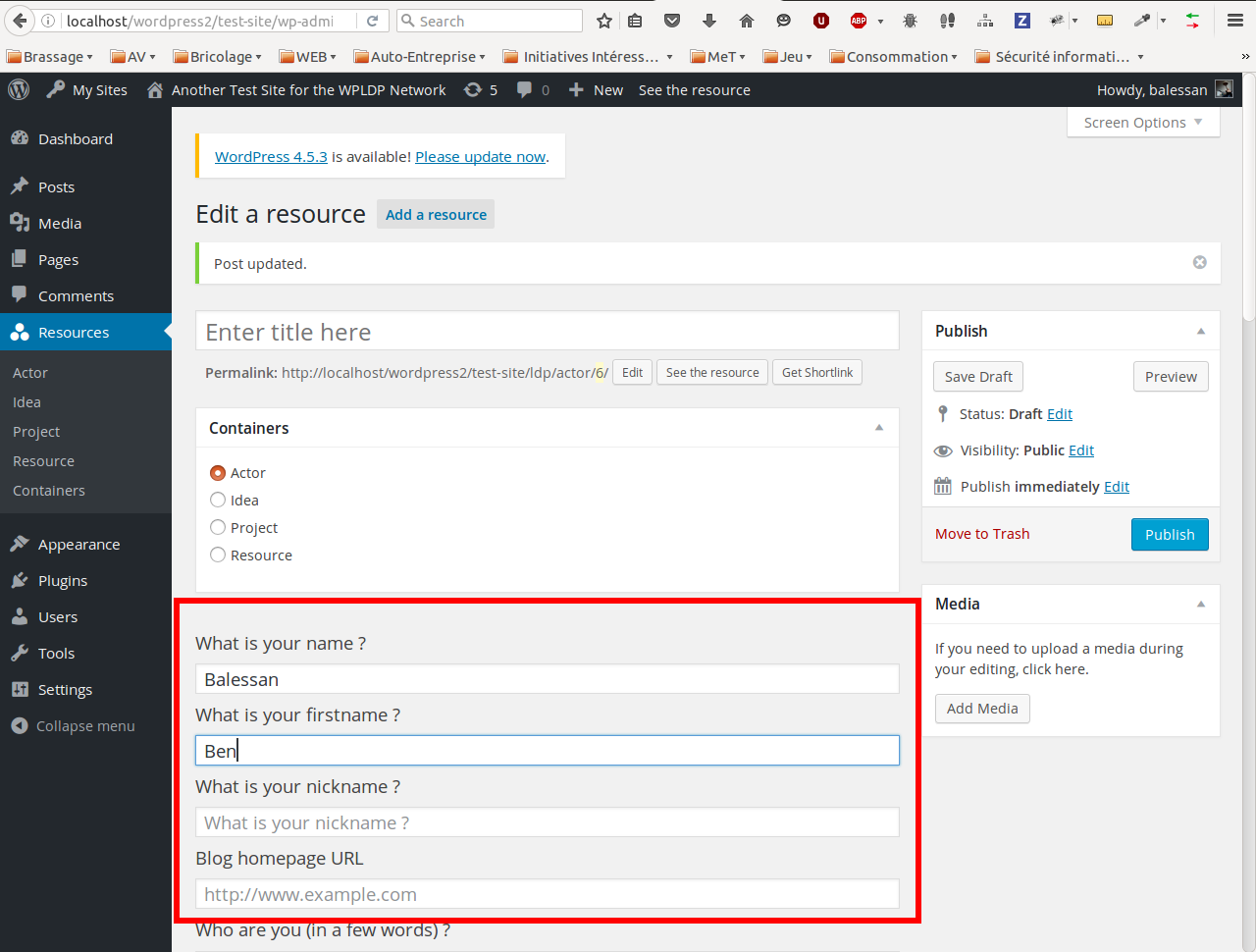Open the browser downloads arrow icon

(709, 21)
